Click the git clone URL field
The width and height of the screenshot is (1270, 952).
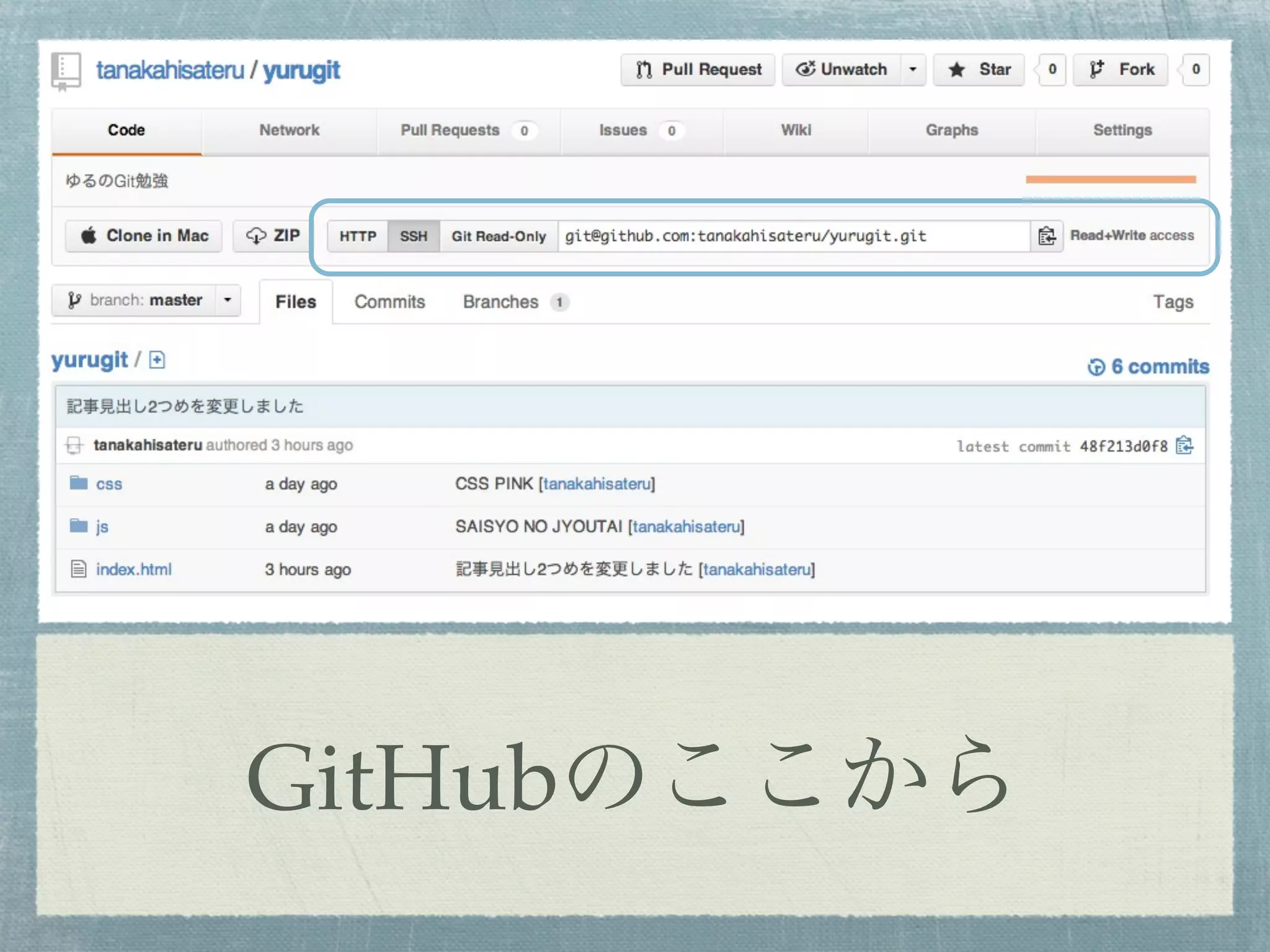coord(794,236)
